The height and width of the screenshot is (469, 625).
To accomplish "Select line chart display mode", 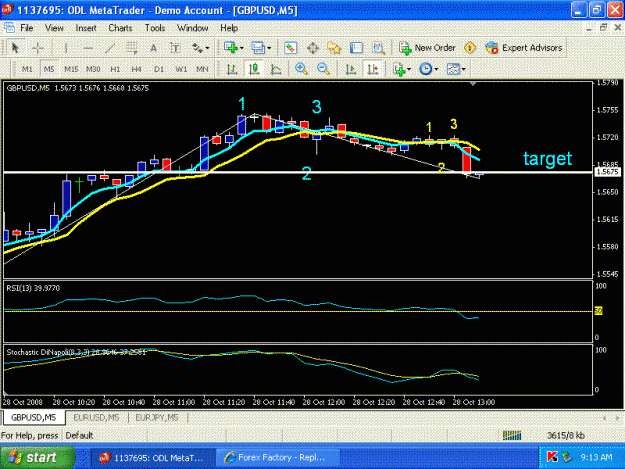I will click(276, 69).
